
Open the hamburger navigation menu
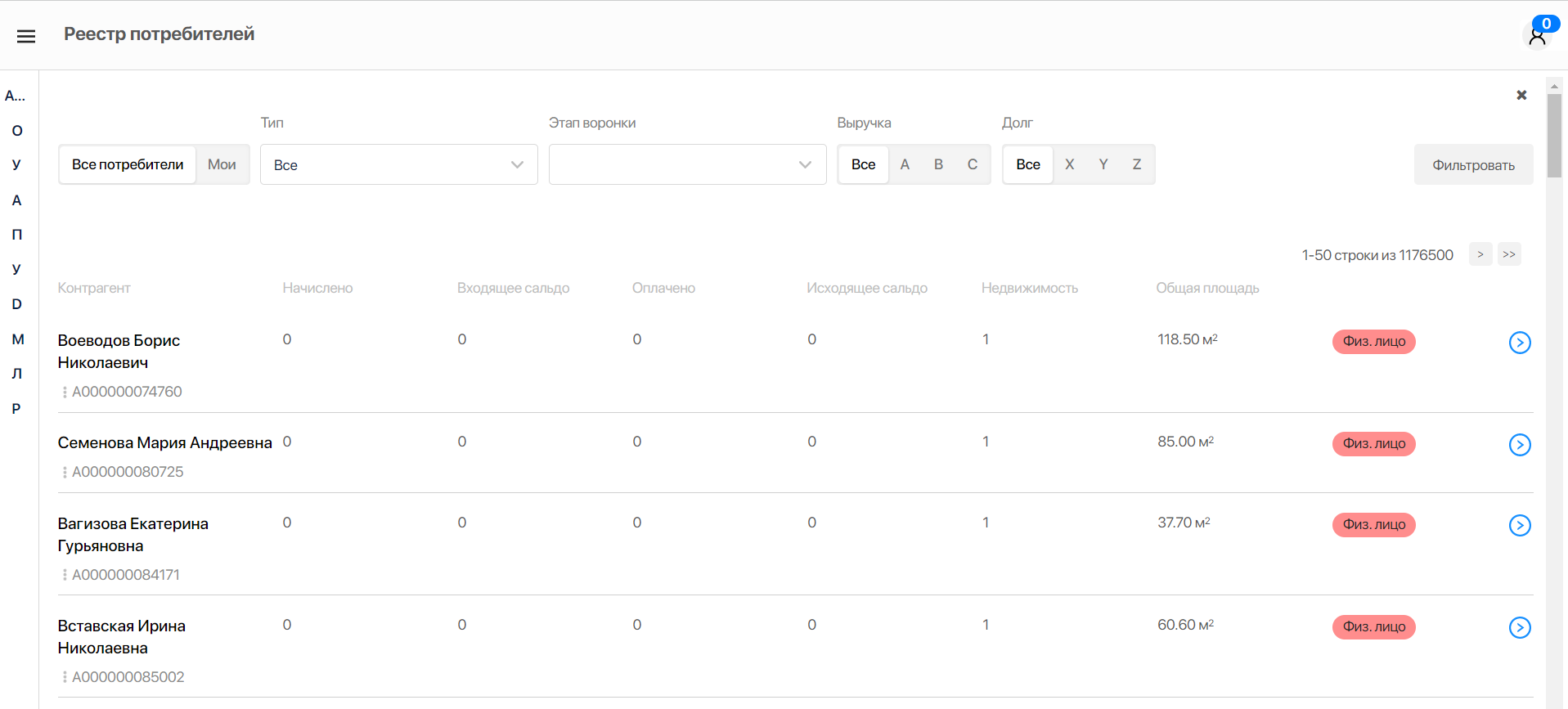(26, 36)
